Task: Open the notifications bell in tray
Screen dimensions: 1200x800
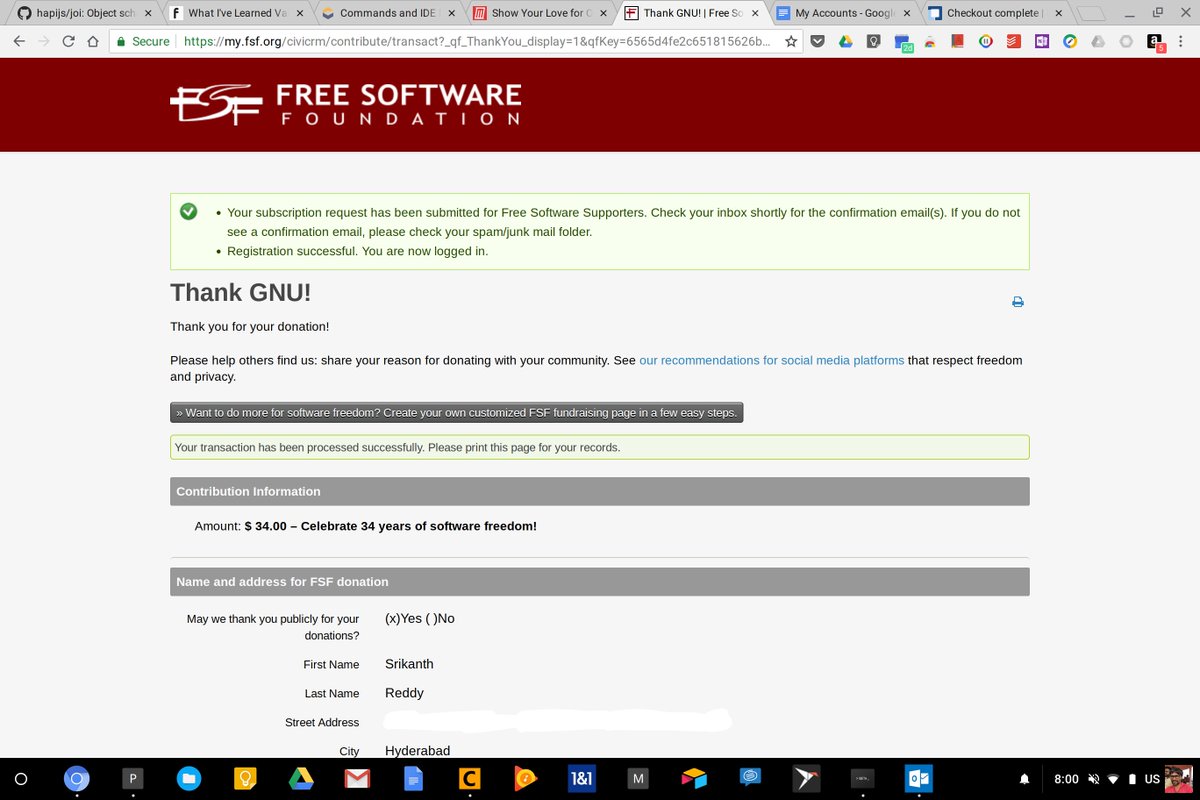Action: pos(1024,779)
